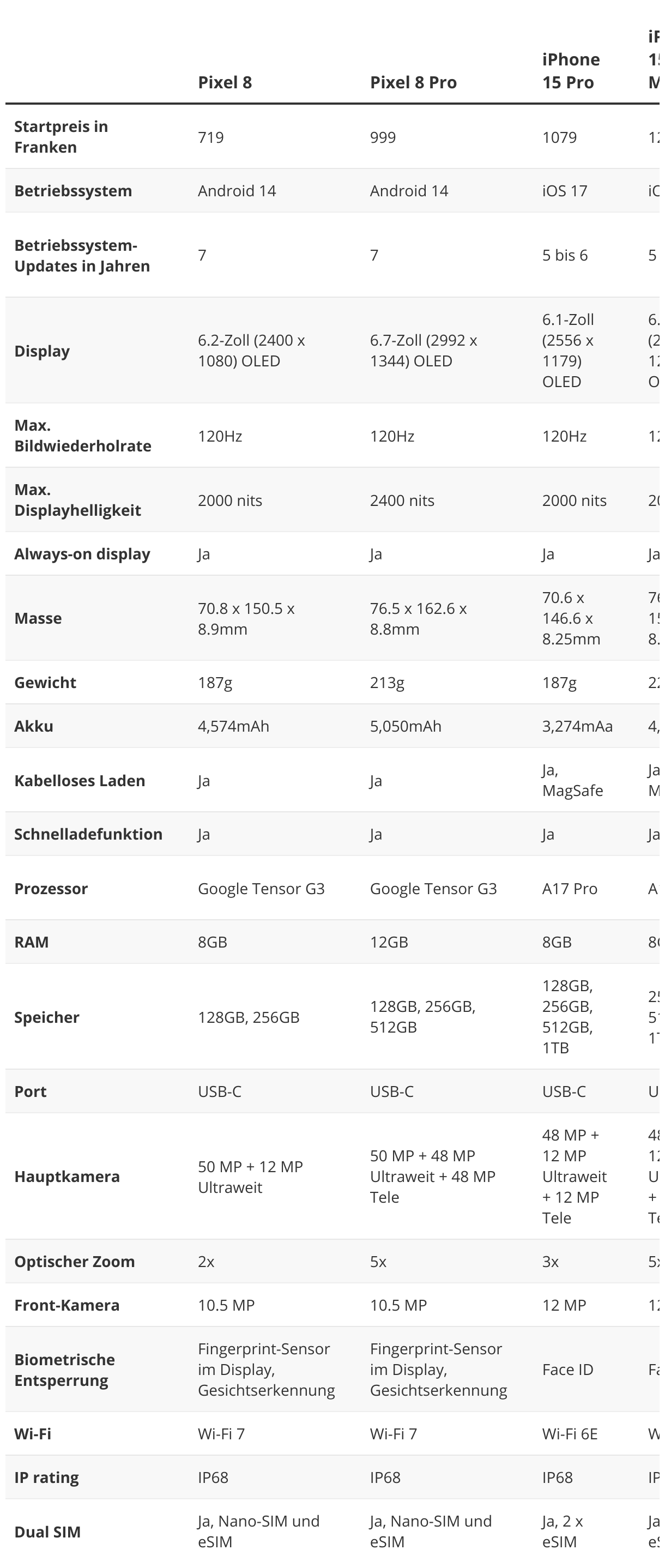Click the Betriebssystem-Updates in Jahren label
665x1568 pixels.
point(82,256)
